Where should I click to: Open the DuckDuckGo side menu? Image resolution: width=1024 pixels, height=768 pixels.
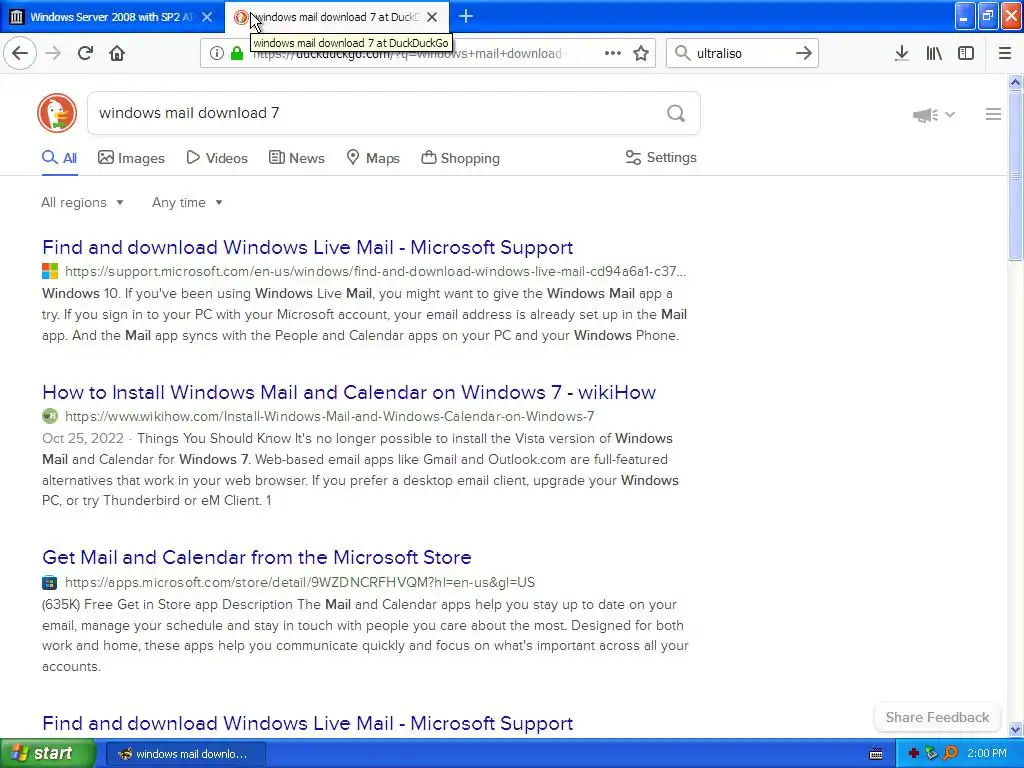(993, 114)
